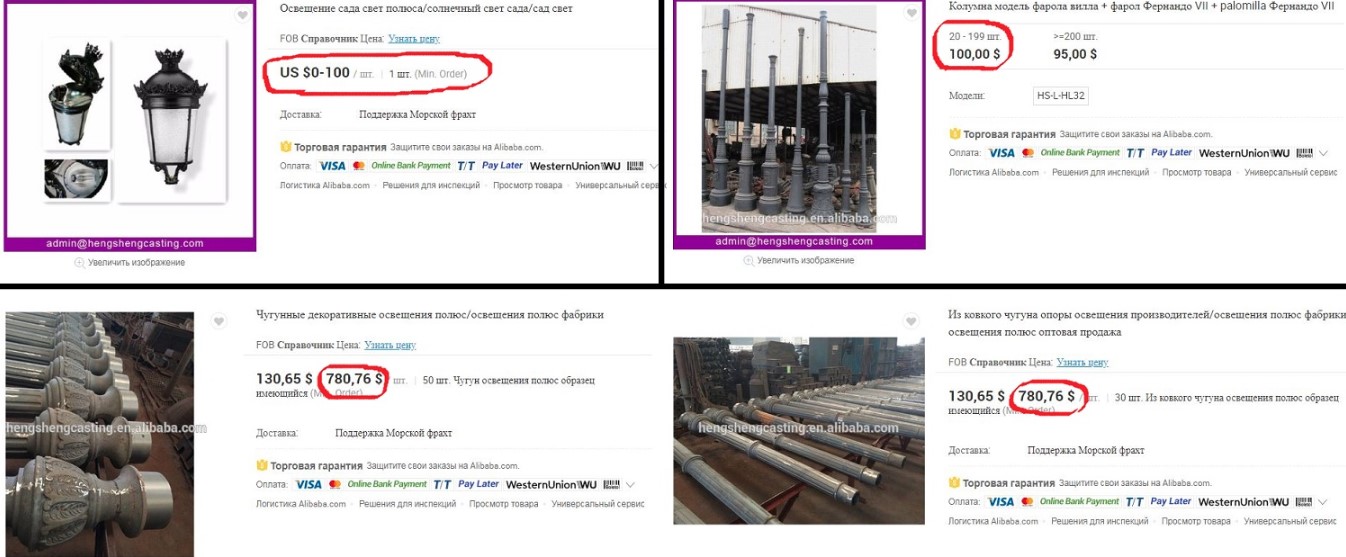This screenshot has width=1346, height=557.
Task: Click magnifier icon under the column posts photo
Action: click(748, 260)
